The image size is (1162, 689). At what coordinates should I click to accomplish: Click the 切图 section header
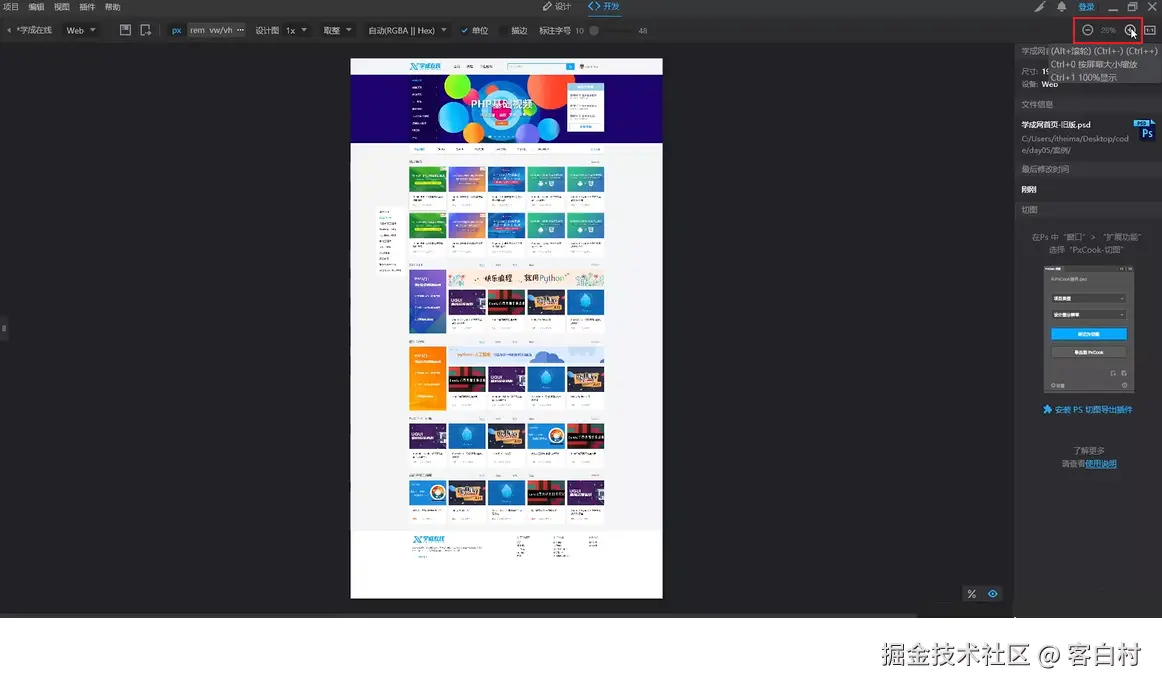click(x=1029, y=210)
